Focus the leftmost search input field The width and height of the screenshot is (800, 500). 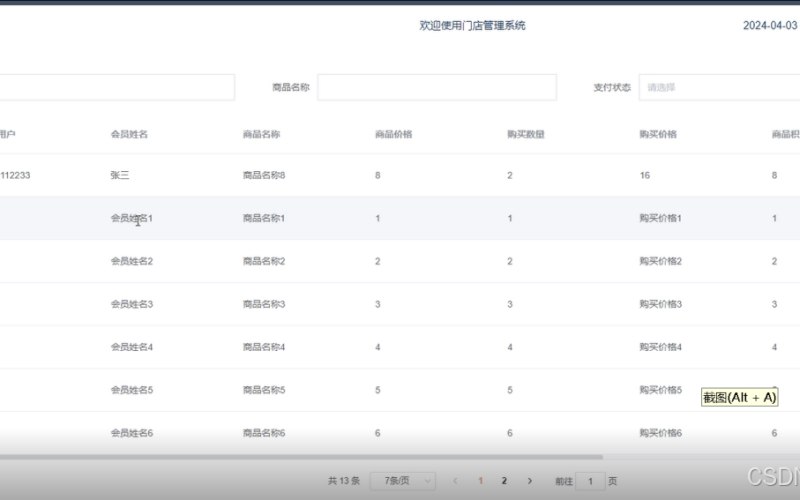pos(117,87)
